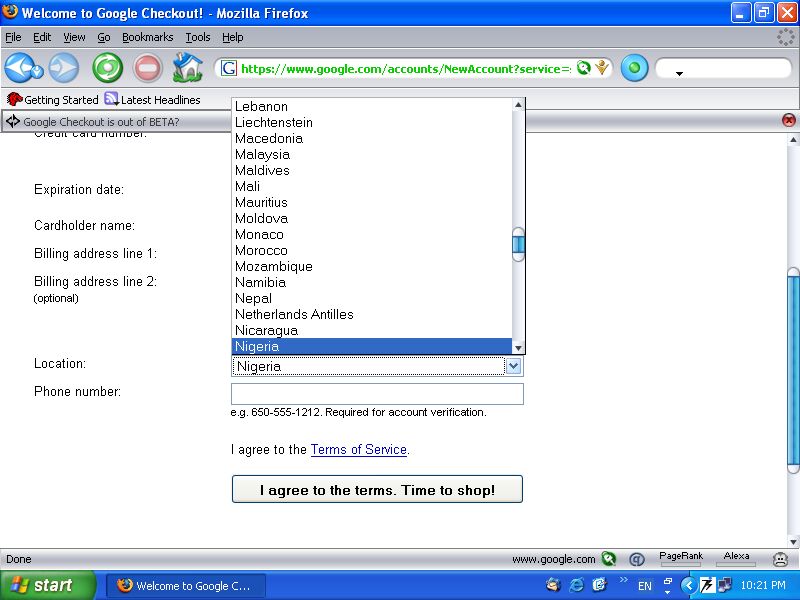The width and height of the screenshot is (800, 600).
Task: Open the third quick launch icon
Action: pos(599,585)
